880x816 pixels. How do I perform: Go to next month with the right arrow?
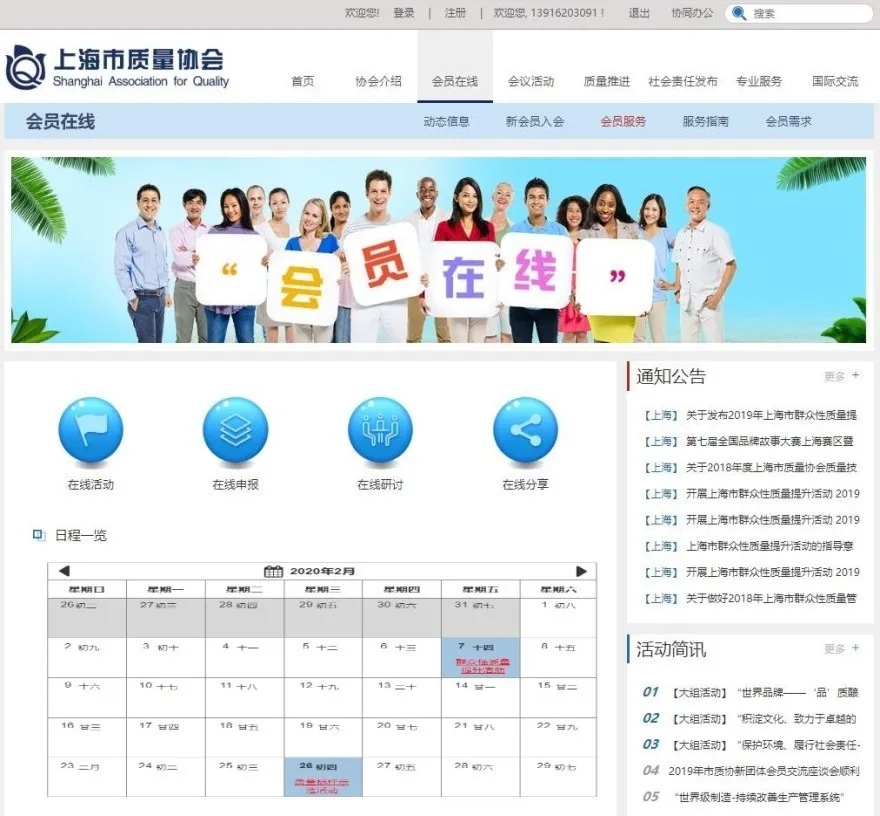click(583, 570)
